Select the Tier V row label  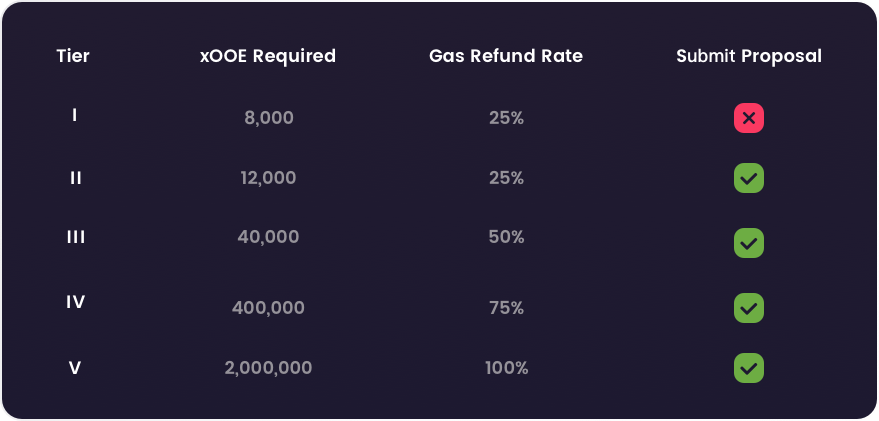click(x=75, y=368)
